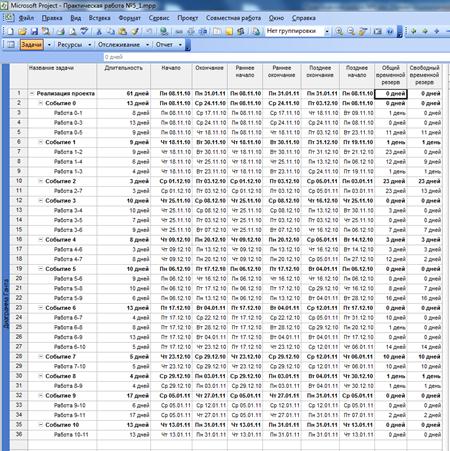Click the Save diskette icon

(34, 31)
